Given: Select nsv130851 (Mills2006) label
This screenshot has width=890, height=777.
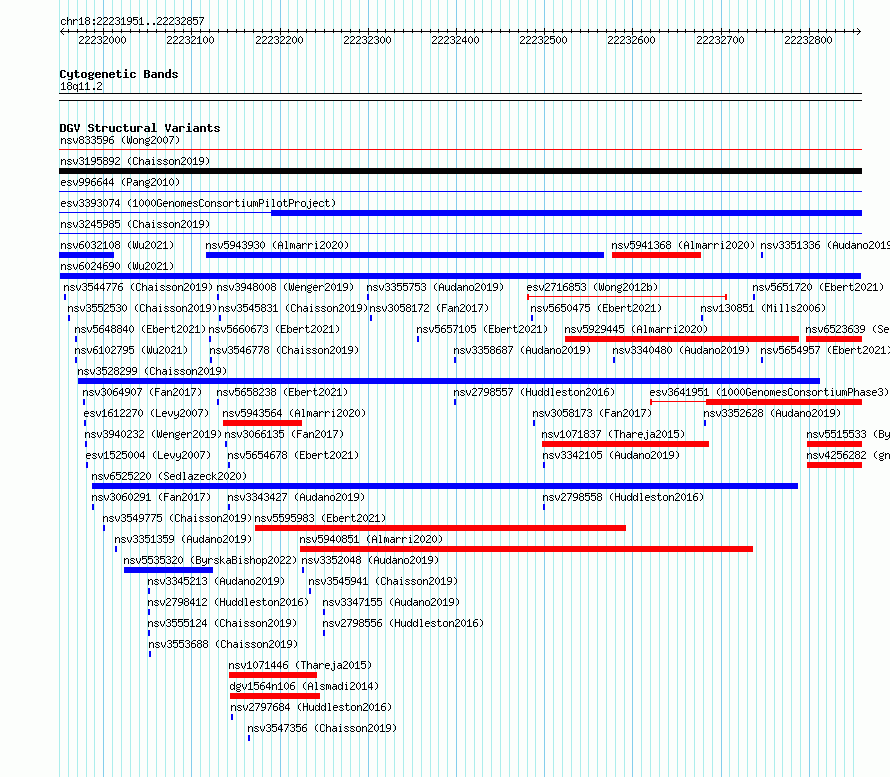Looking at the screenshot, I should tap(763, 308).
